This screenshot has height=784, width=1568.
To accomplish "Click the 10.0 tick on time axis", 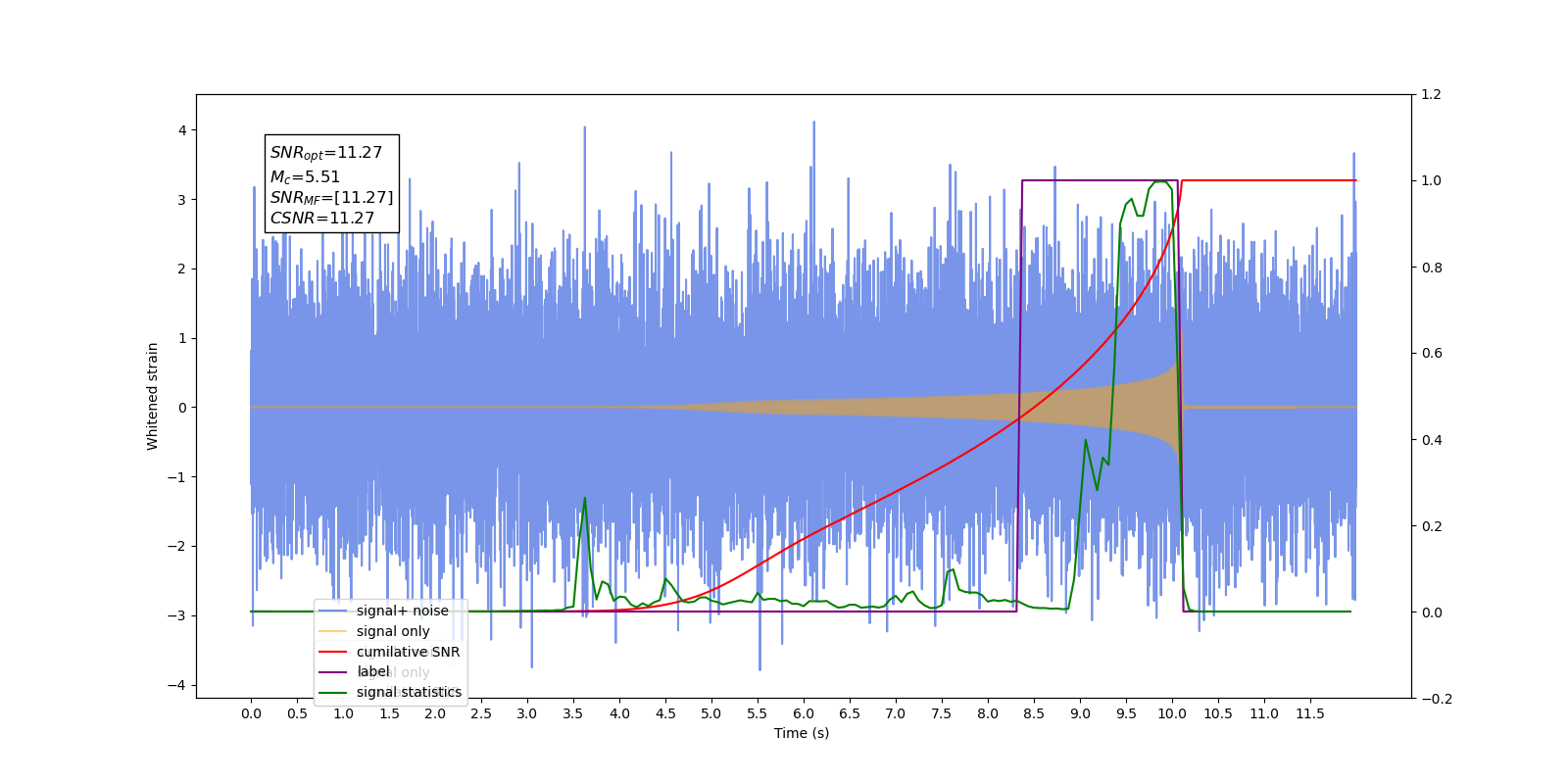I will pyautogui.click(x=1172, y=713).
